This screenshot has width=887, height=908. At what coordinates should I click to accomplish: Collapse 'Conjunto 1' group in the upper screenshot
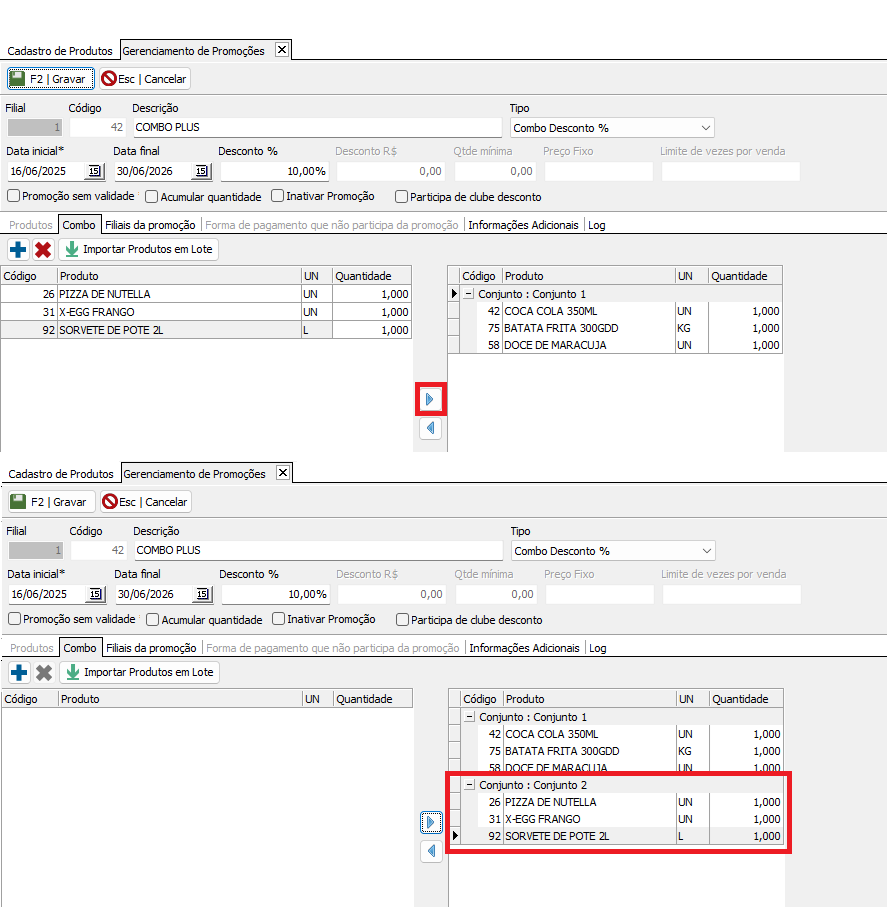click(x=468, y=294)
